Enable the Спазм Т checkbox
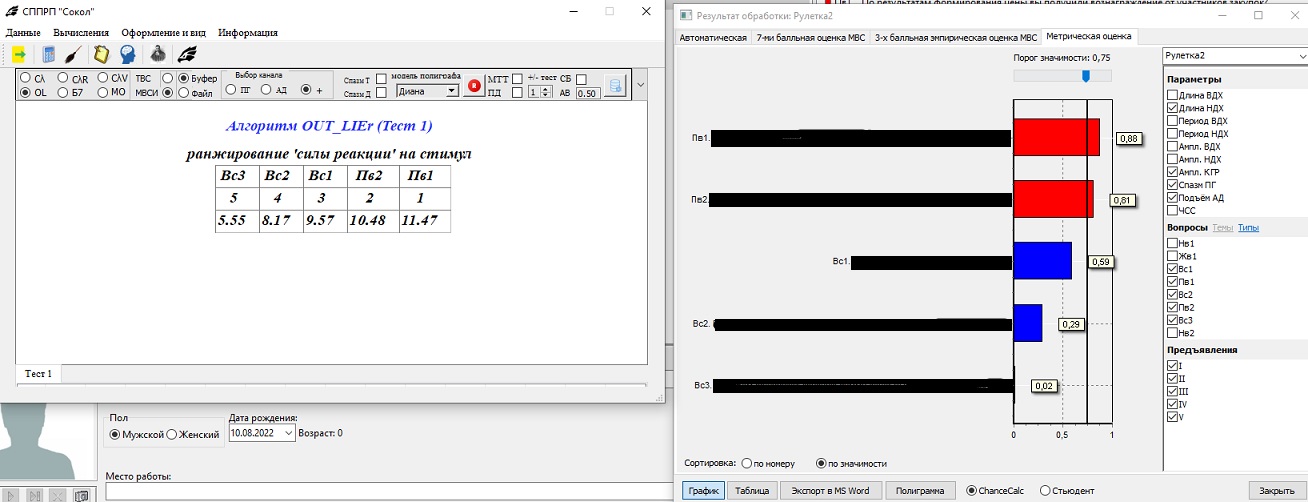The width and height of the screenshot is (1308, 502). tap(381, 80)
